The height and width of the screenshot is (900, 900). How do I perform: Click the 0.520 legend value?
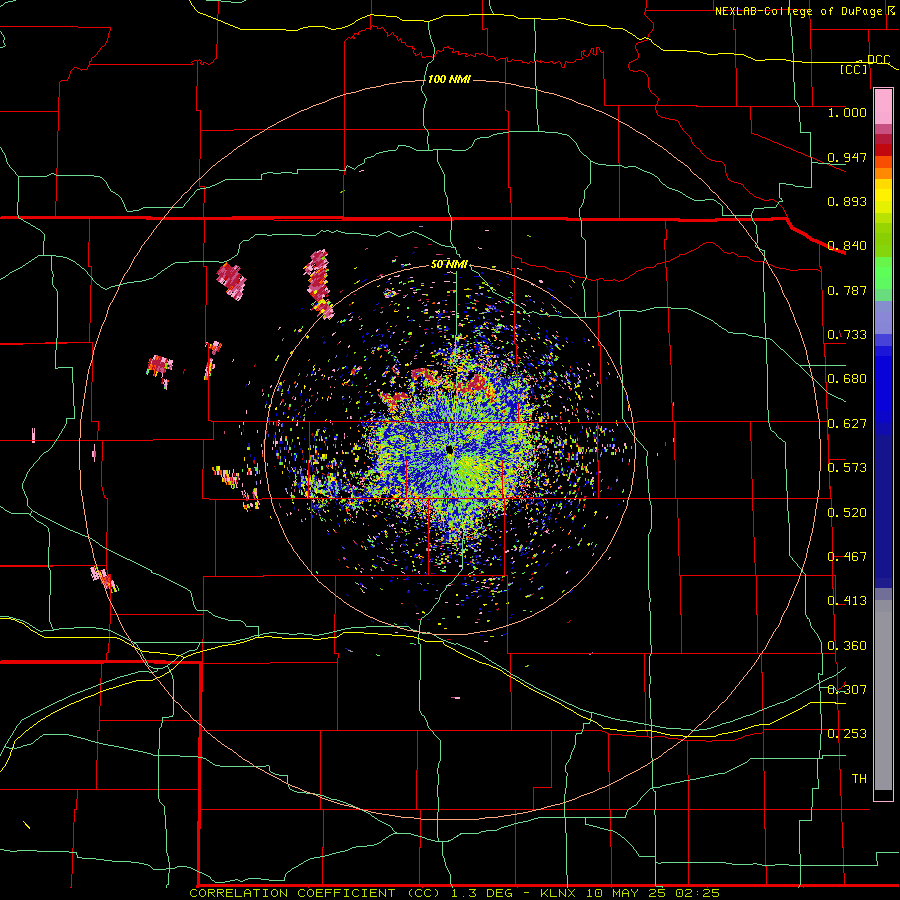pyautogui.click(x=847, y=513)
